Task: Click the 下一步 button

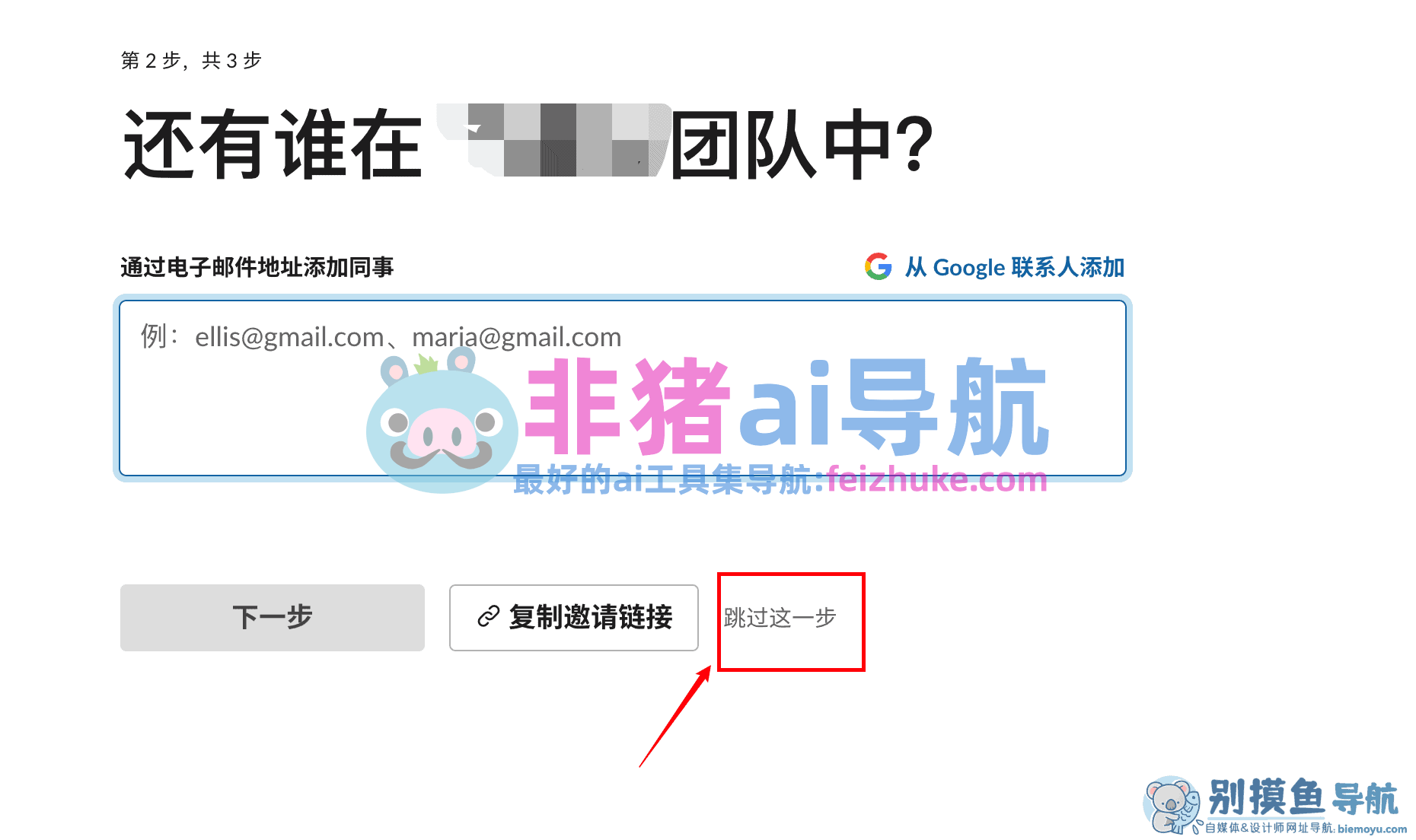Action: tap(273, 617)
